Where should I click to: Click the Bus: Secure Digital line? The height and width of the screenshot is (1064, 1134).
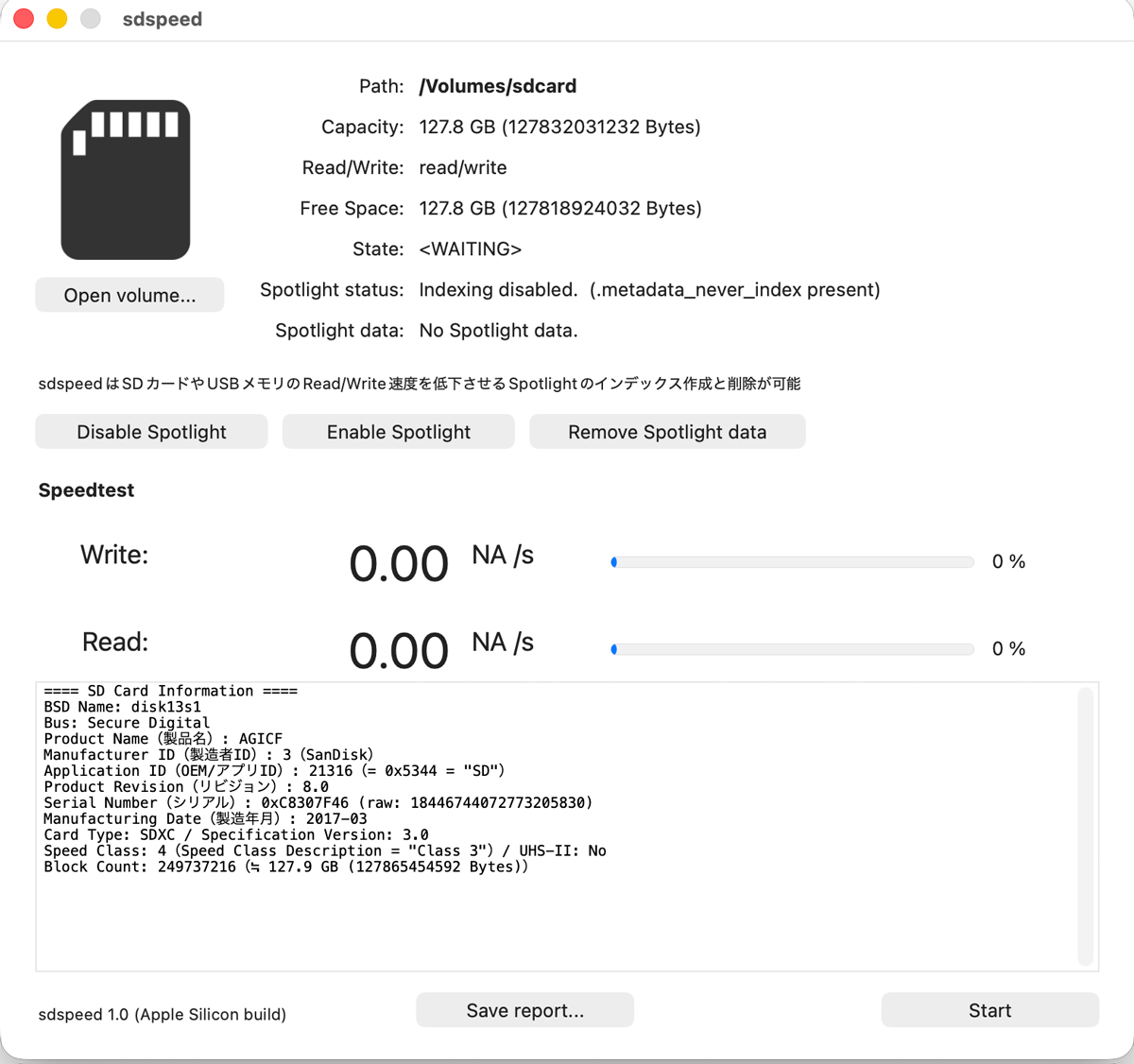[127, 723]
